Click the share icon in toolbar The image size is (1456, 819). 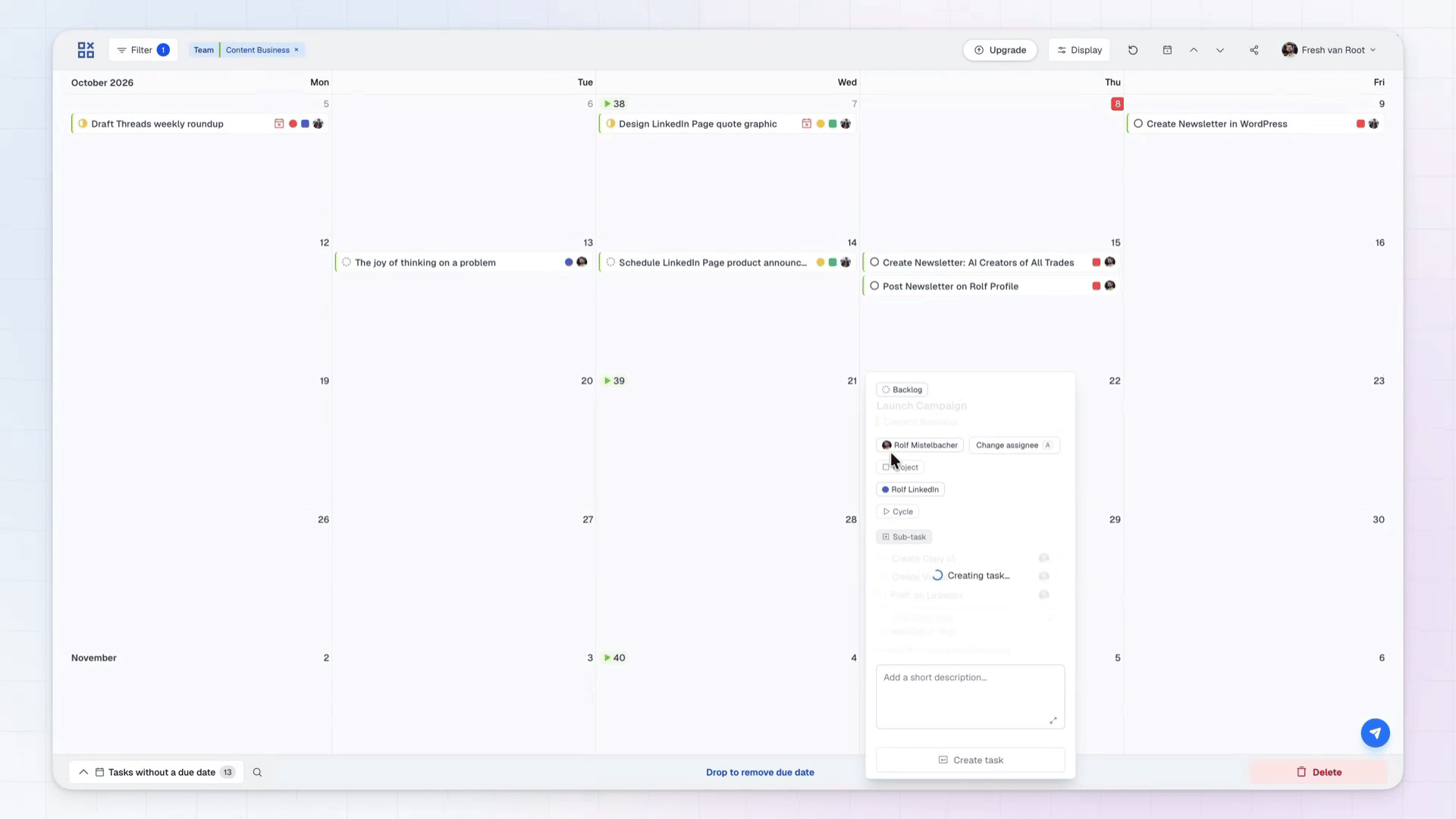click(1254, 50)
